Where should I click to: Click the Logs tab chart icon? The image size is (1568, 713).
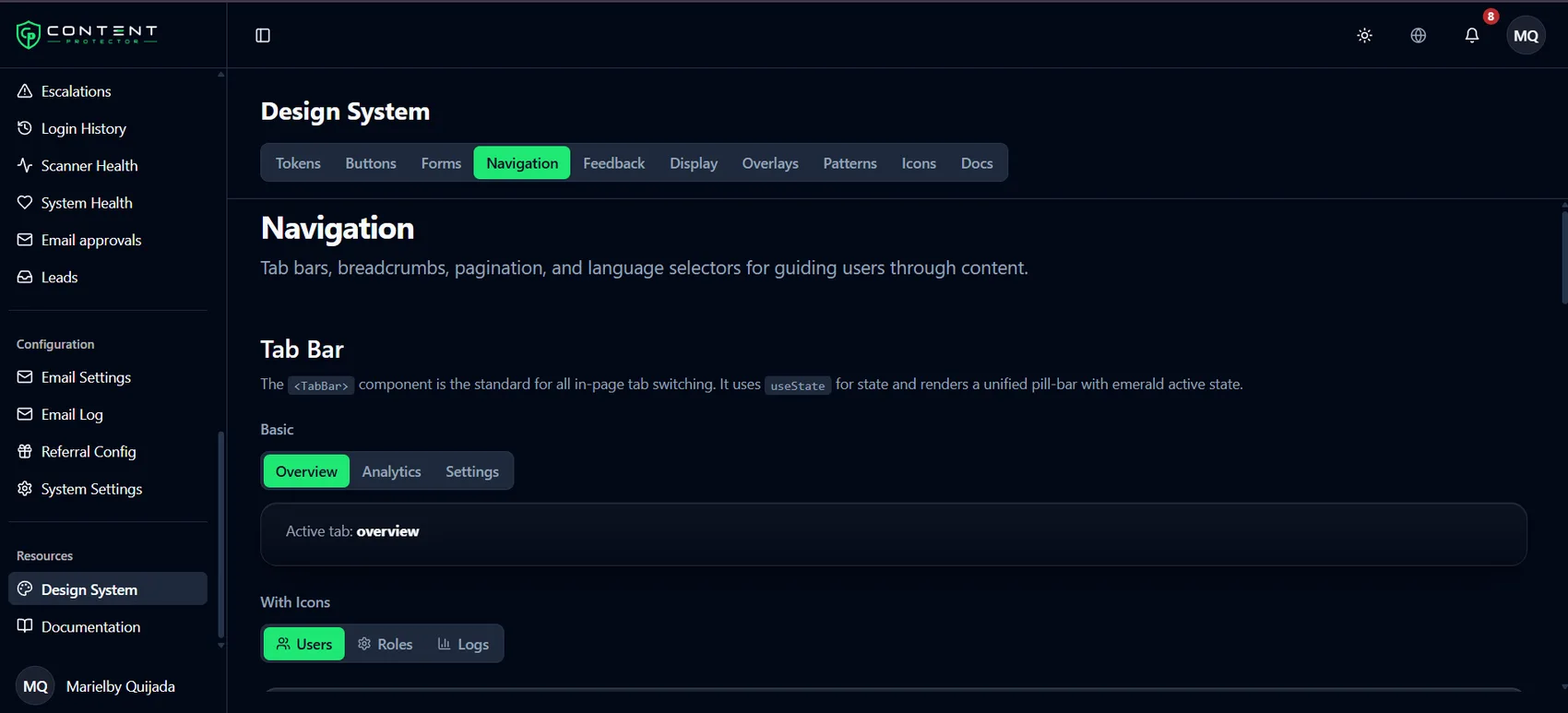click(444, 644)
